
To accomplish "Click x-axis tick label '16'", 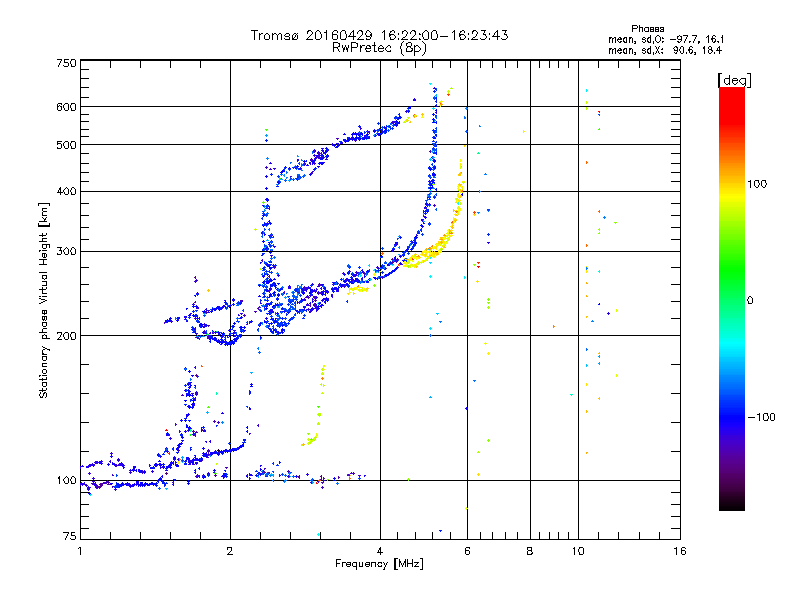I will coord(680,551).
